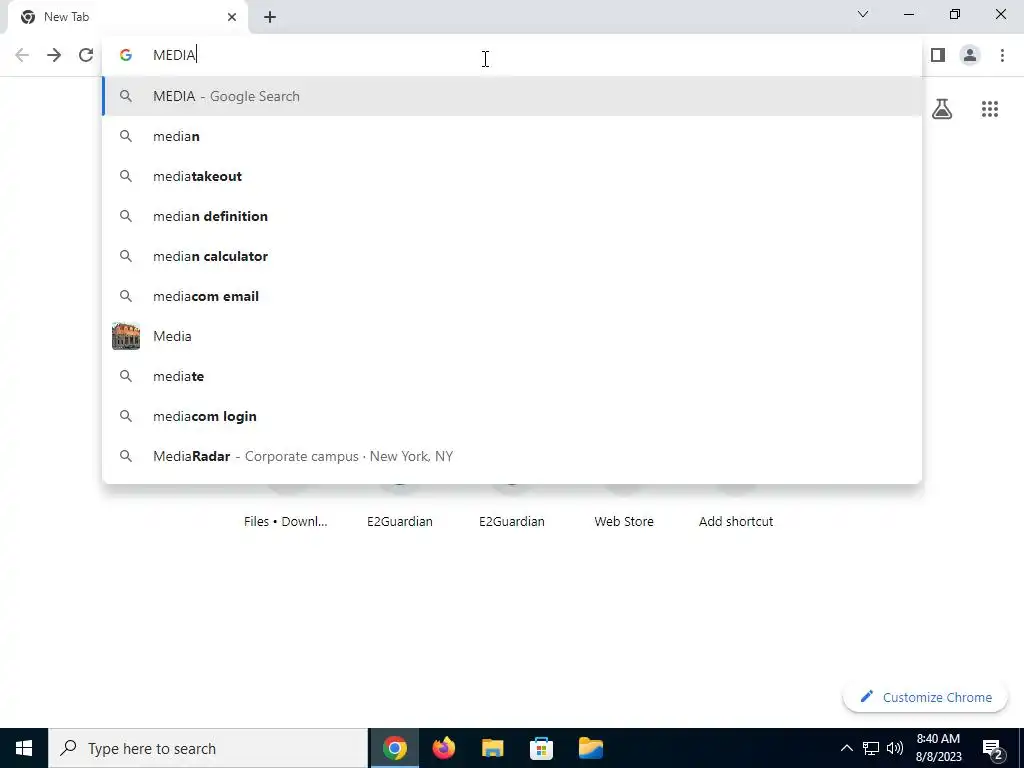This screenshot has width=1024, height=768.
Task: Open Firefox from taskbar
Action: coord(443,748)
